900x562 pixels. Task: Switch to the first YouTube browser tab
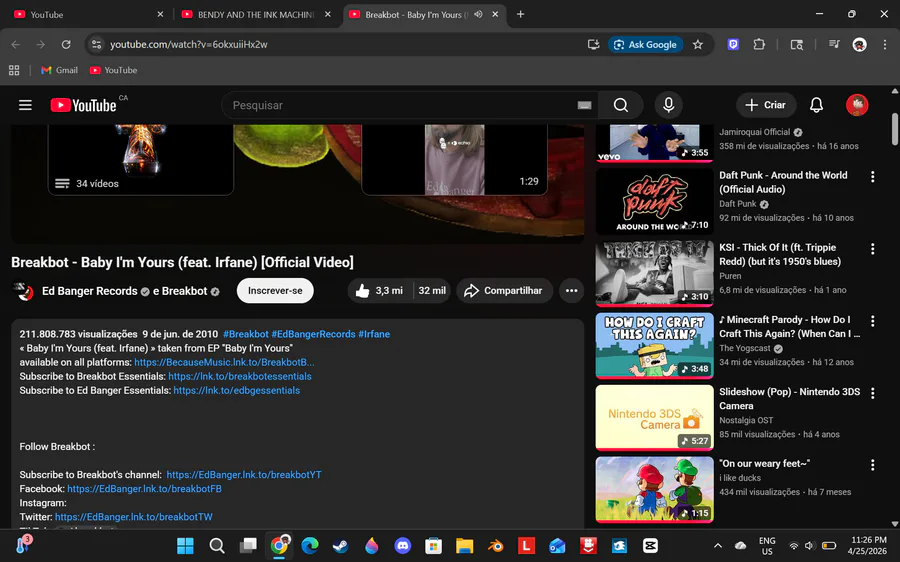point(86,14)
